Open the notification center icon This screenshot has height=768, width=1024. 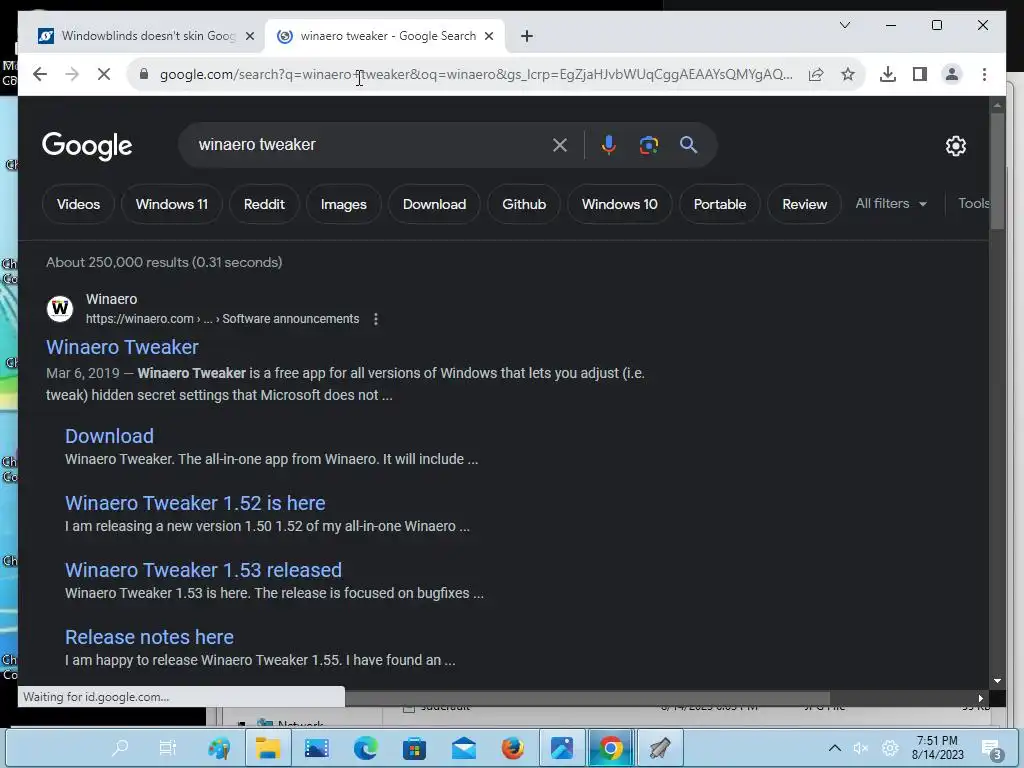tap(991, 749)
